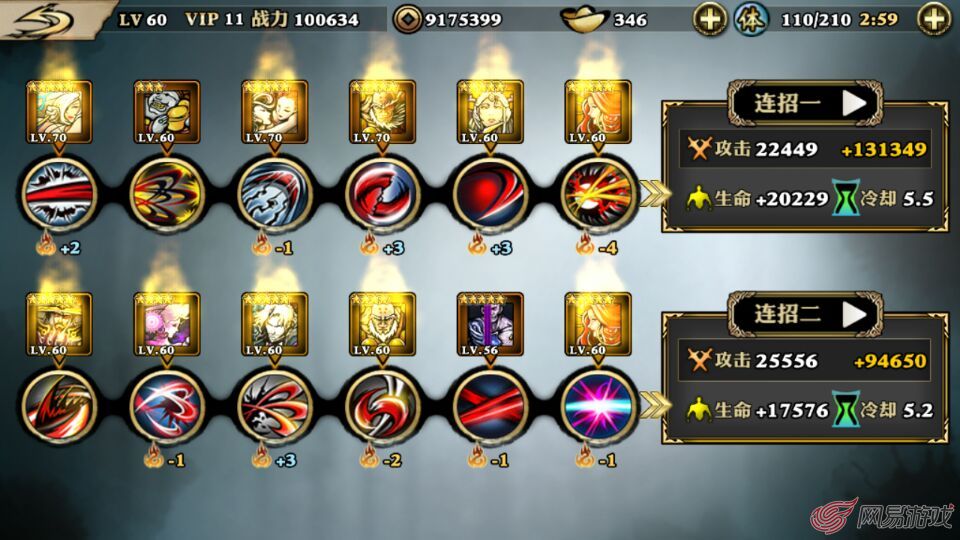Select the pink starburst skill in combo two
Screen dimensions: 960x540
click(x=598, y=405)
